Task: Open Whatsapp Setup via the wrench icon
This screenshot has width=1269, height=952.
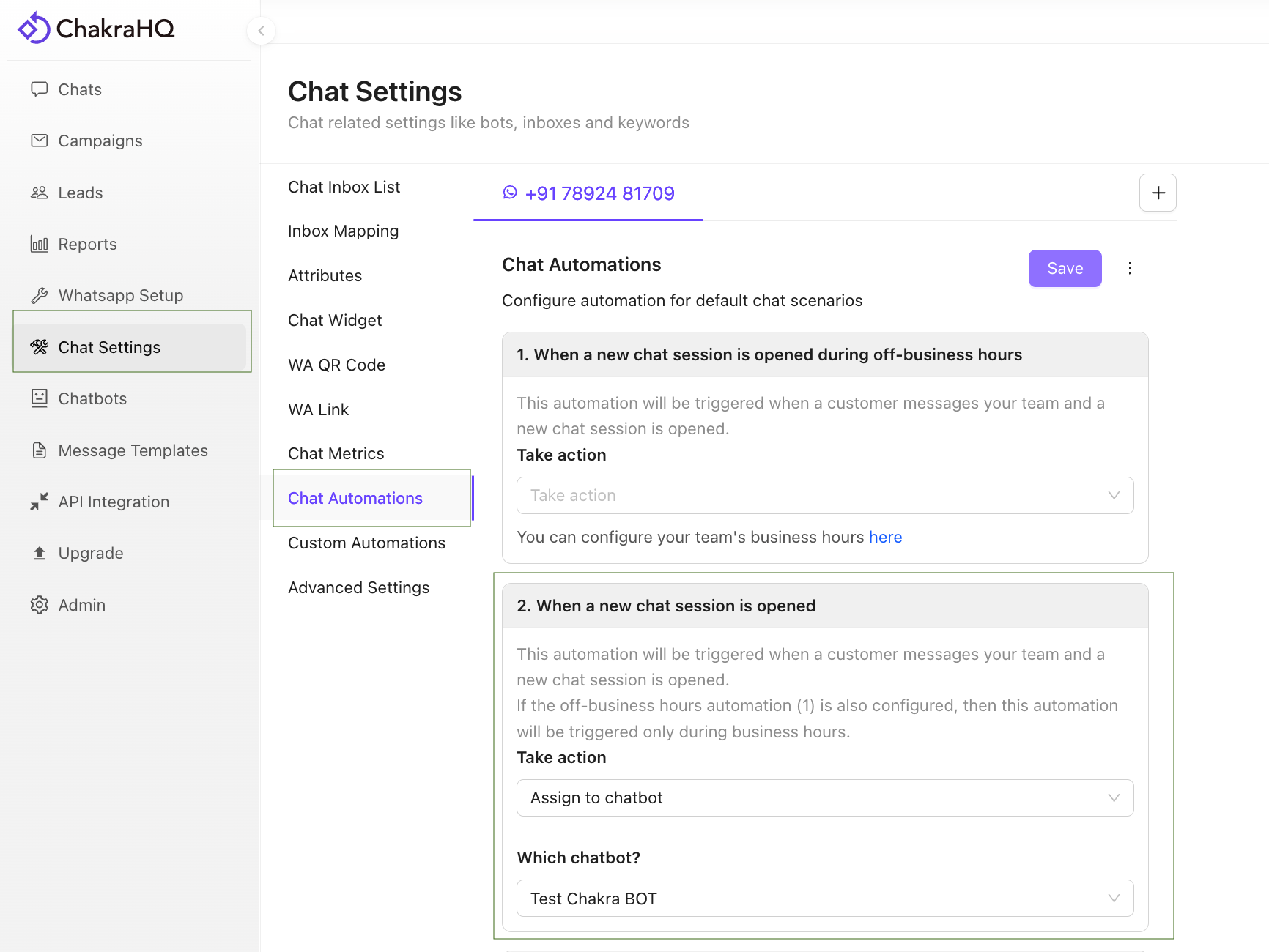Action: pyautogui.click(x=40, y=295)
